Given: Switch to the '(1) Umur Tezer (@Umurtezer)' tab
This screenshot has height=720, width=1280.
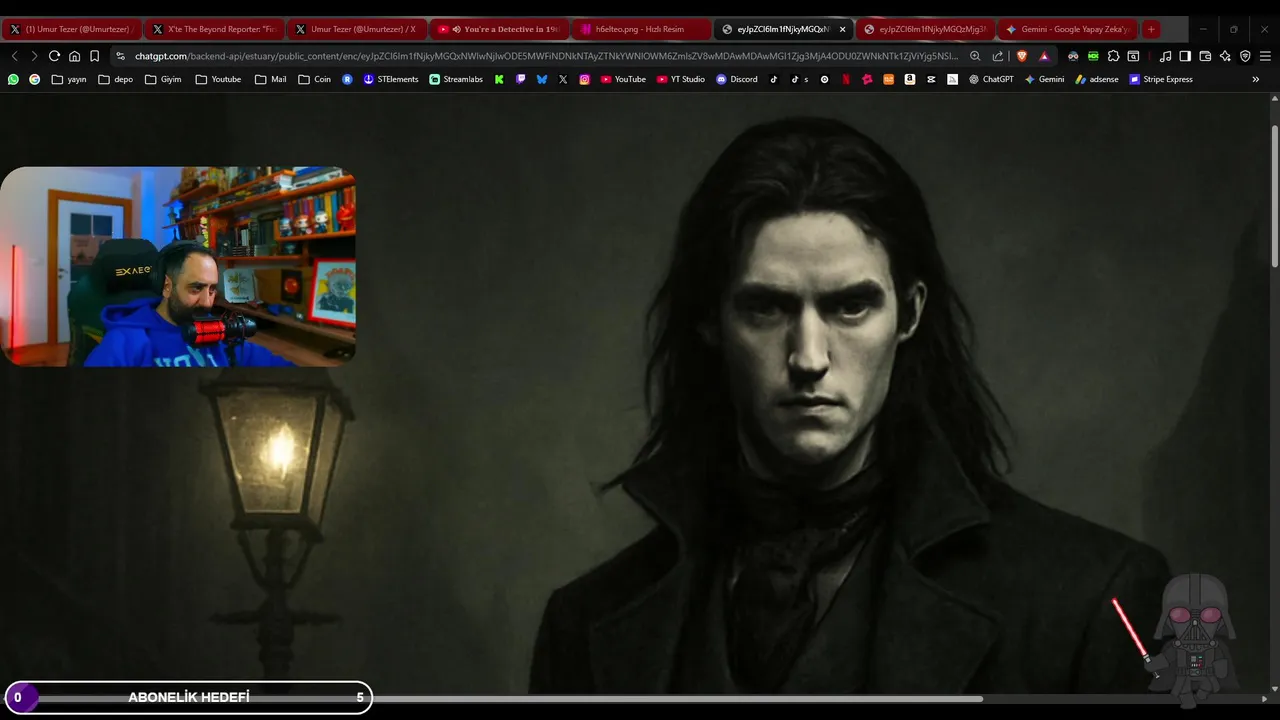Looking at the screenshot, I should [x=70, y=29].
